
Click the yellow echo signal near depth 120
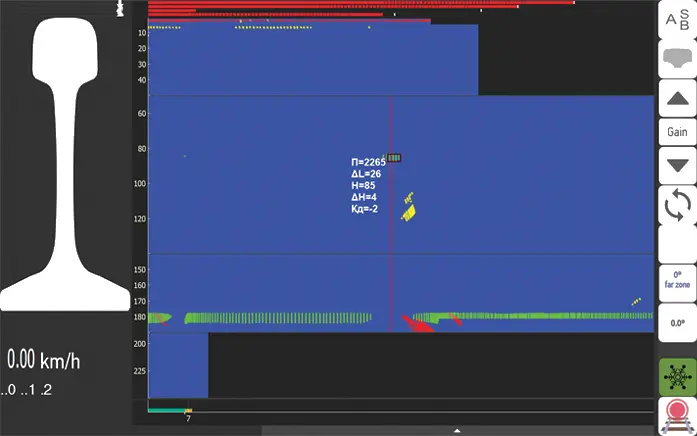click(409, 213)
